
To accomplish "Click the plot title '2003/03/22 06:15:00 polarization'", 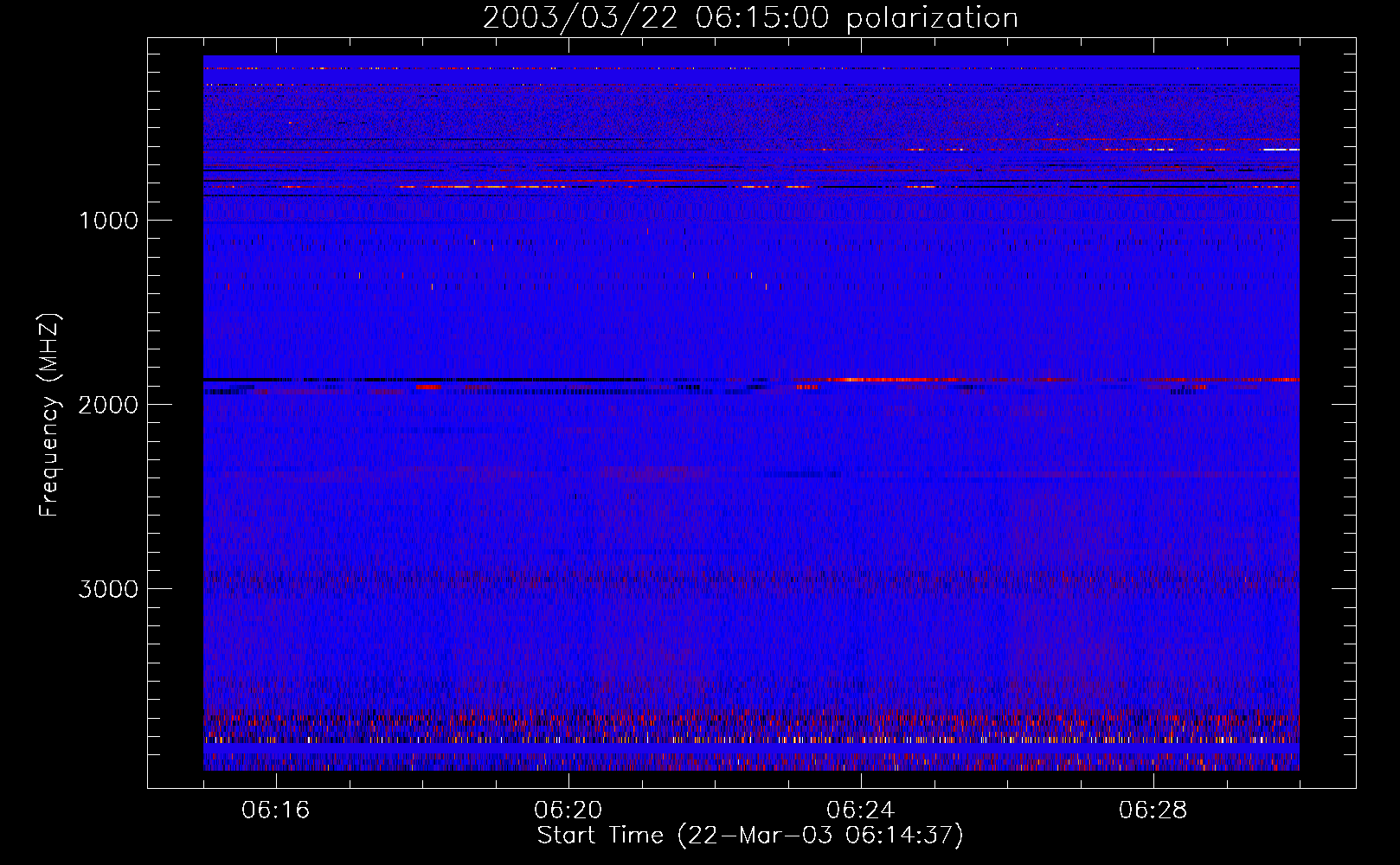I will [750, 18].
